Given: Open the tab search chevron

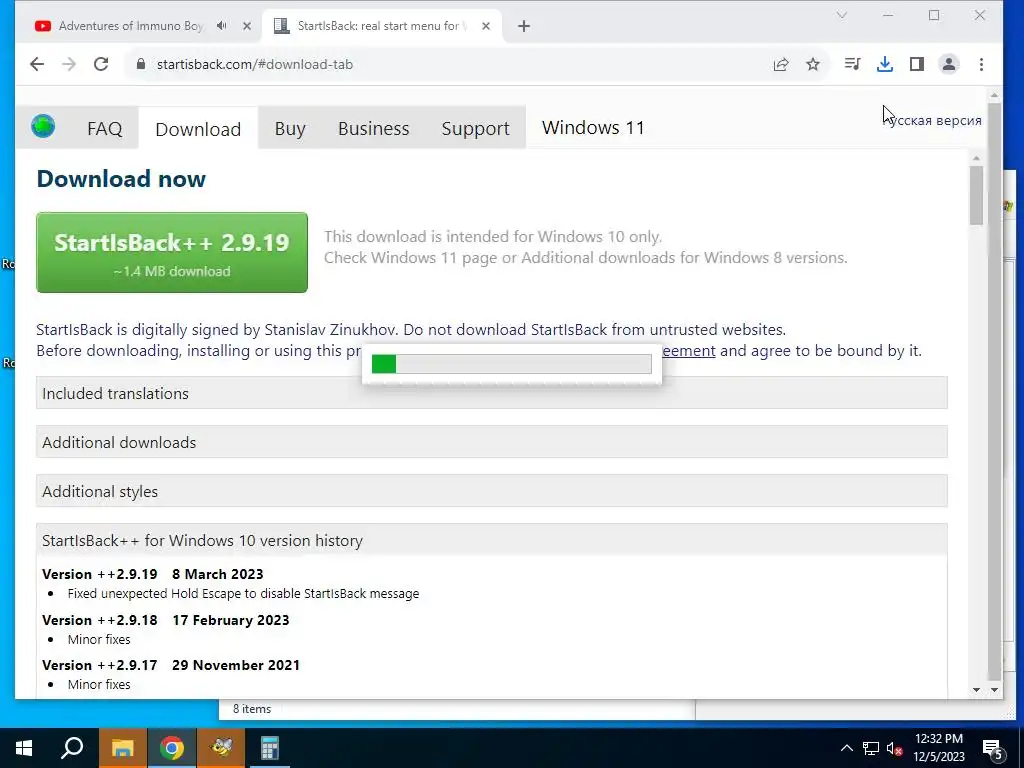Looking at the screenshot, I should (x=842, y=15).
